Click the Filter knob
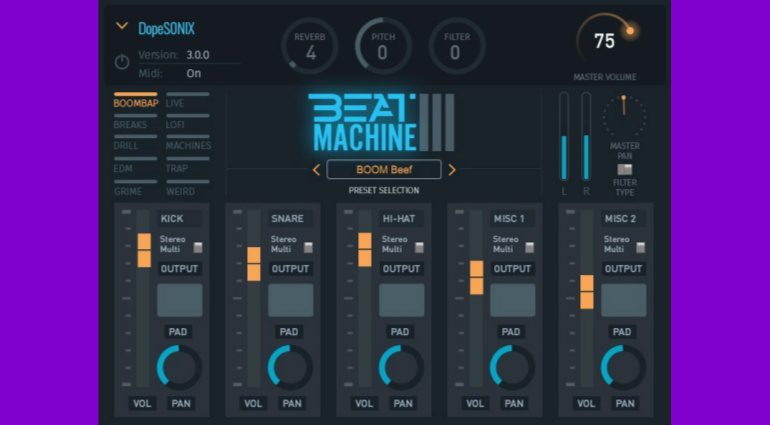Viewport: 770px width, 425px height. [457, 46]
